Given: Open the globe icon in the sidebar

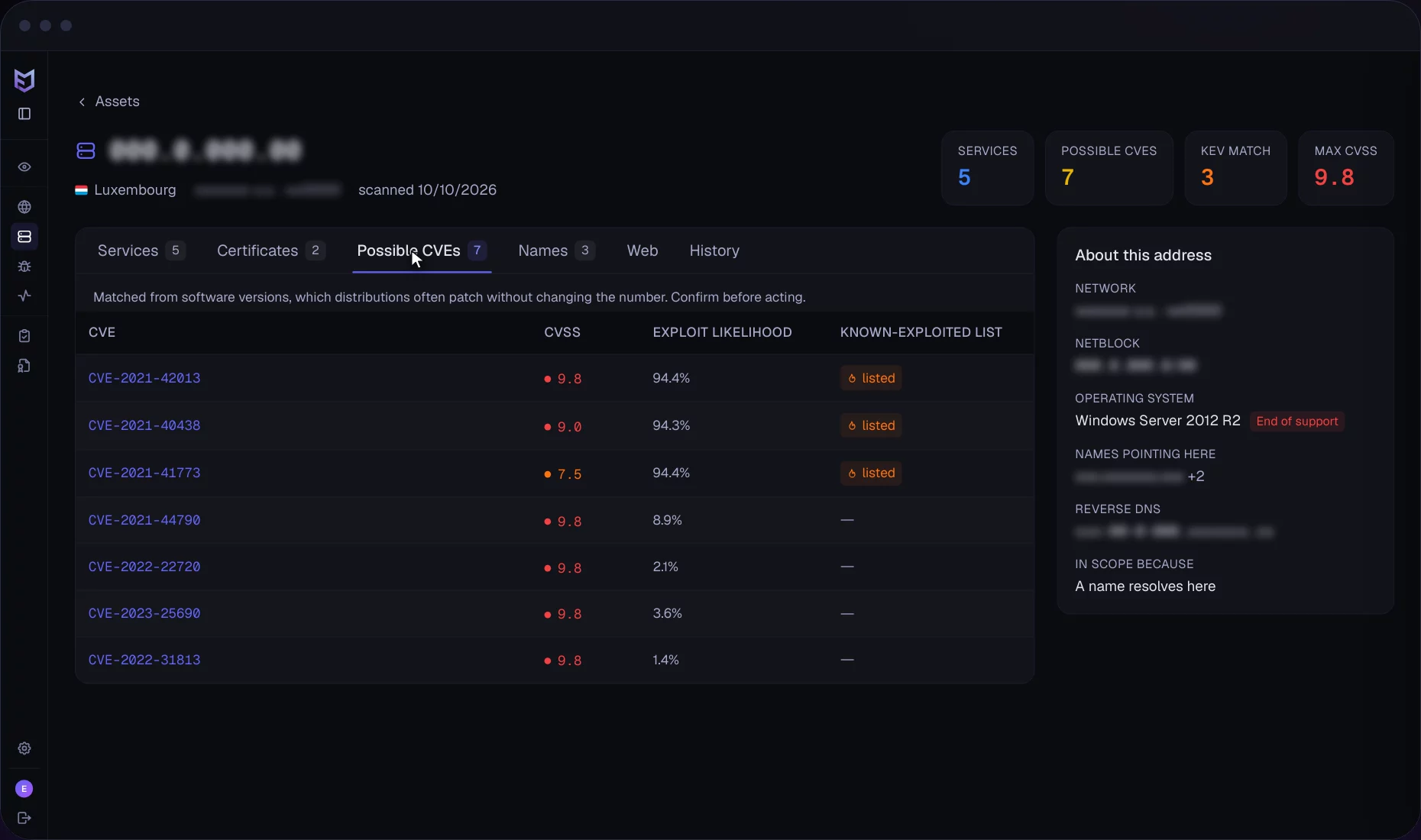Looking at the screenshot, I should 24,207.
